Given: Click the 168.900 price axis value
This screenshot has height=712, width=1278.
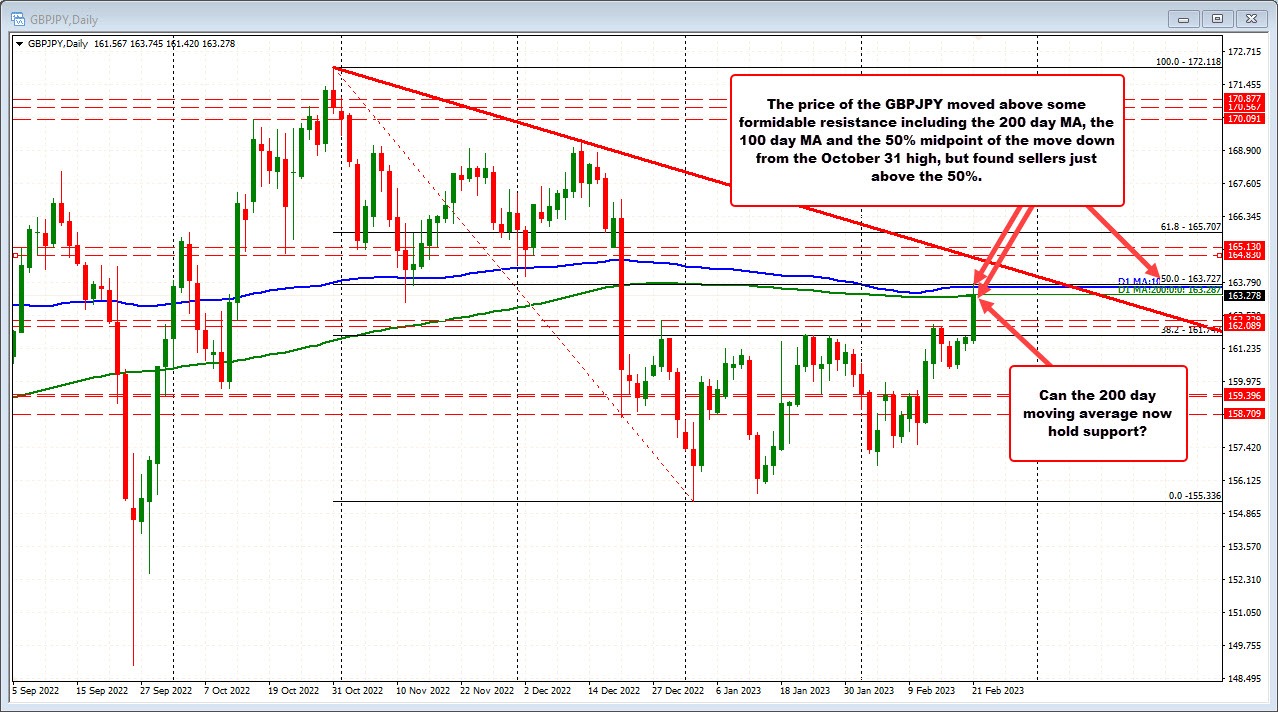Looking at the screenshot, I should (x=1244, y=151).
